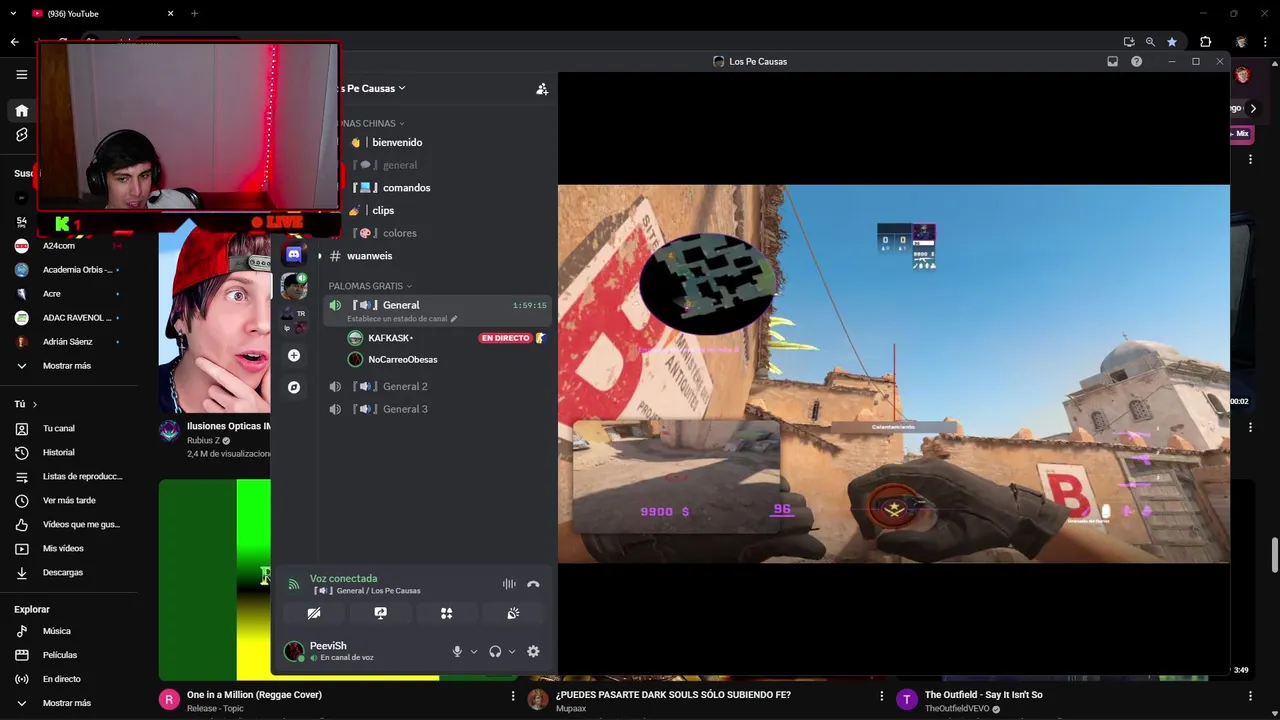
Task: Click the YouTube page scrollbar thumb
Action: tap(1275, 555)
